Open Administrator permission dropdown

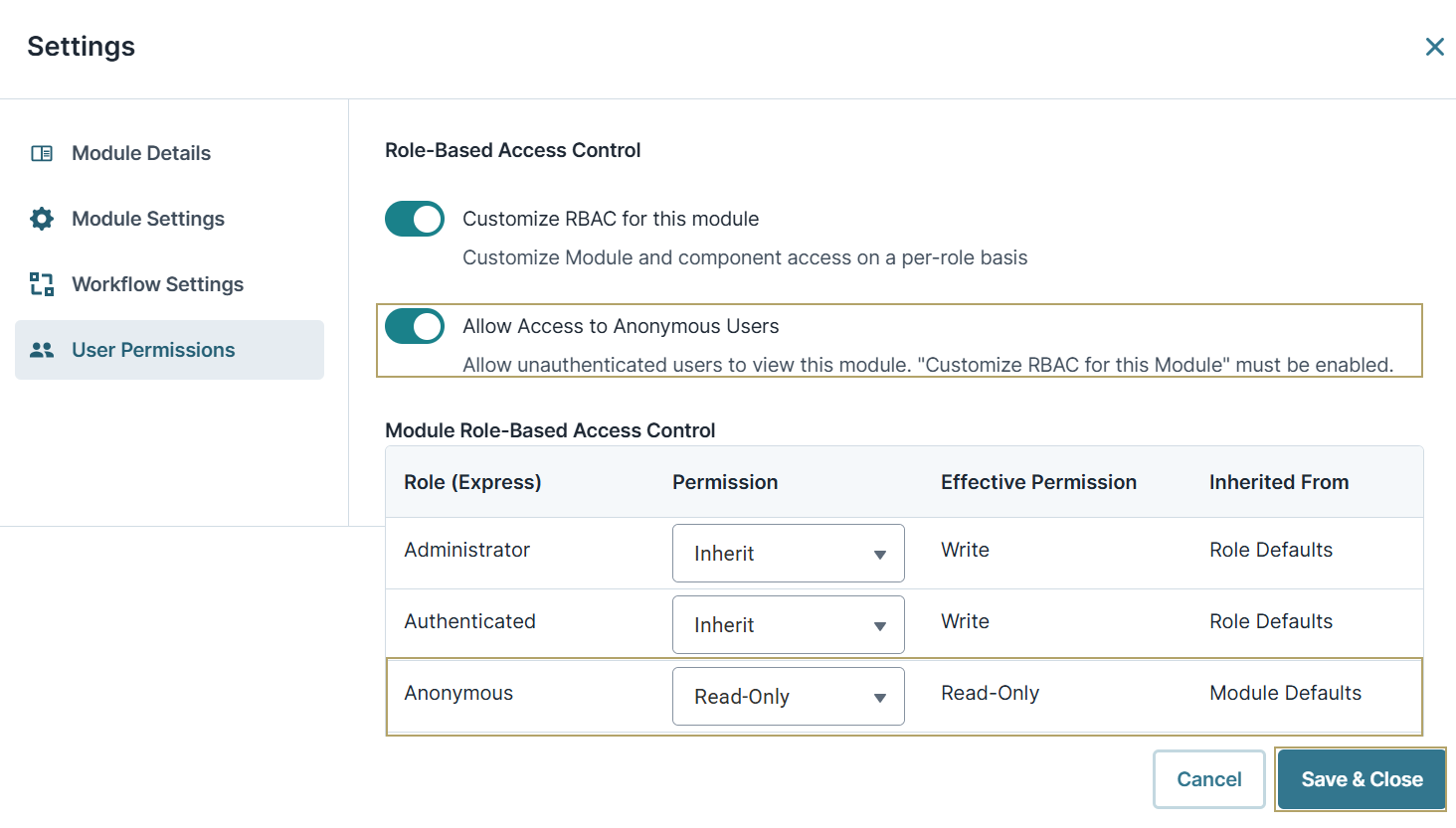(789, 553)
